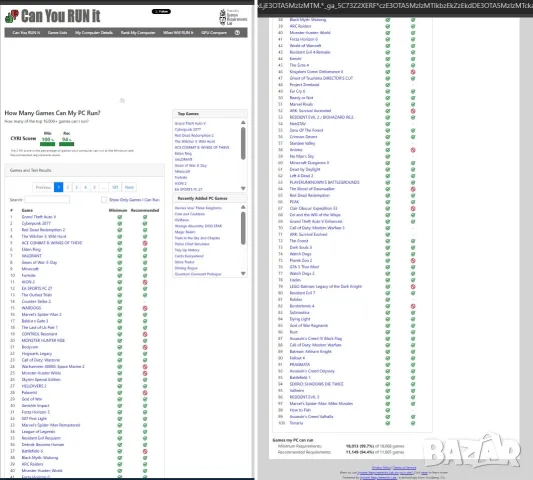Click the Min score green progress bar
The width and height of the screenshot is (533, 480).
47,144
